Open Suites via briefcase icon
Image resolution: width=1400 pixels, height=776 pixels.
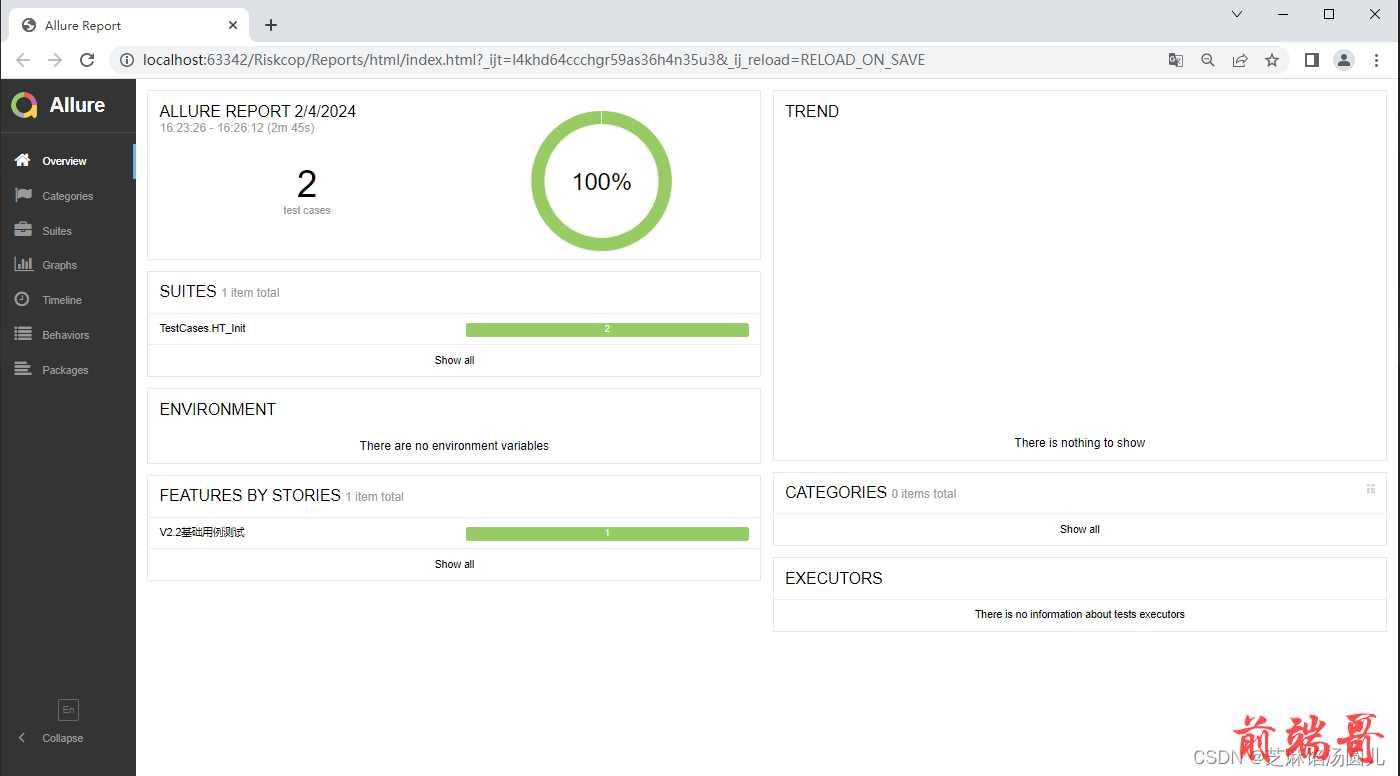click(22, 230)
